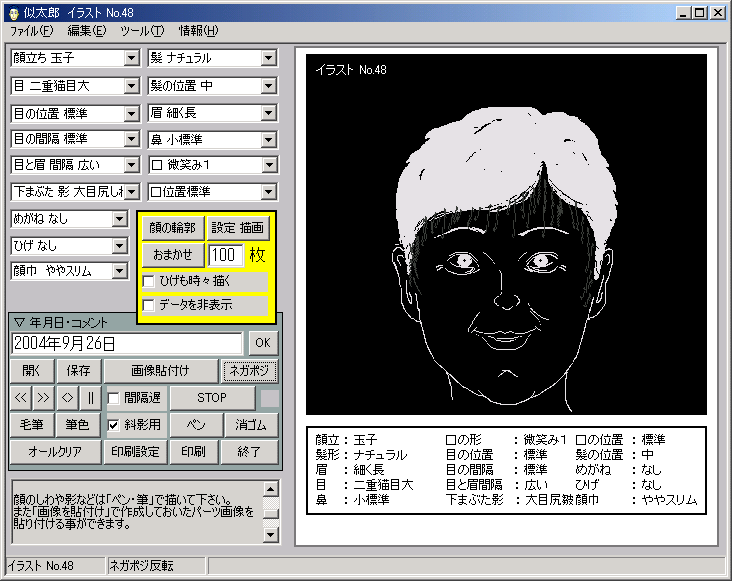Click the help text scrollbar up arrow

click(271, 489)
